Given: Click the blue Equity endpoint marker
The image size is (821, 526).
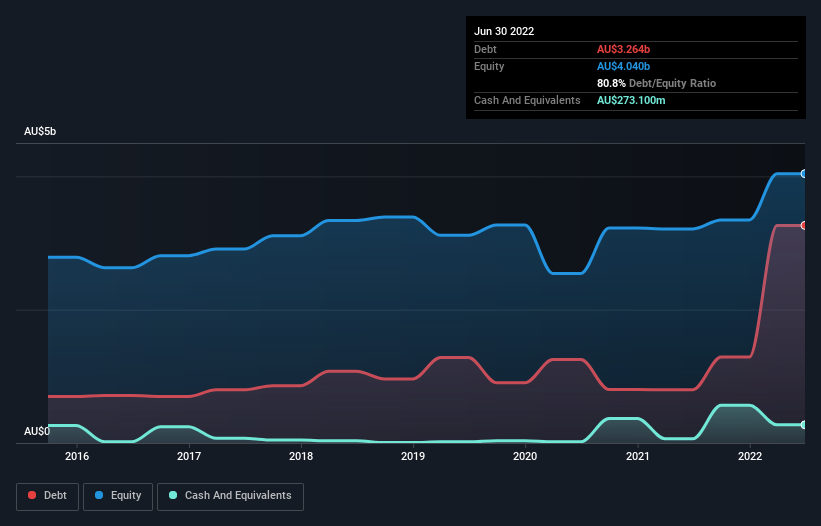Looking at the screenshot, I should point(804,174).
